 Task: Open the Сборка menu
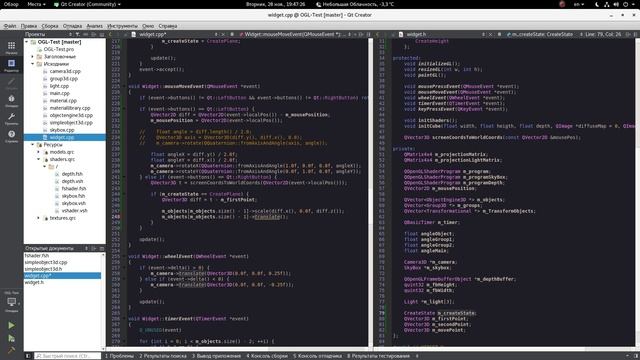(x=50, y=26)
